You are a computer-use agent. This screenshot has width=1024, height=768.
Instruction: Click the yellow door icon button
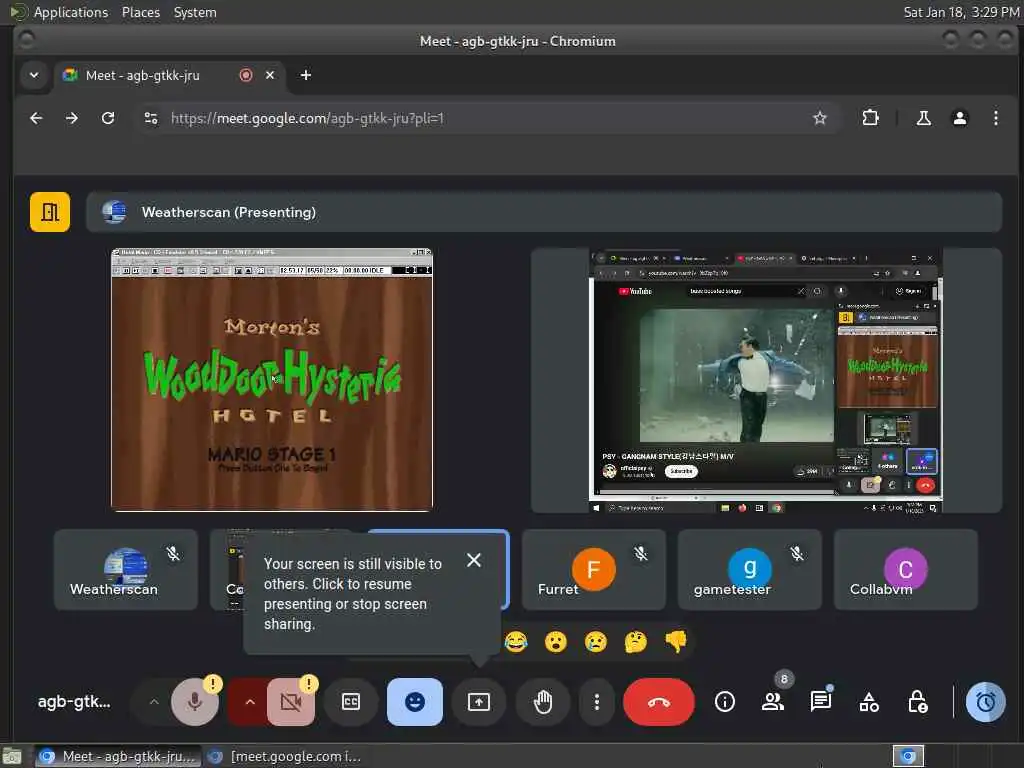tap(50, 212)
